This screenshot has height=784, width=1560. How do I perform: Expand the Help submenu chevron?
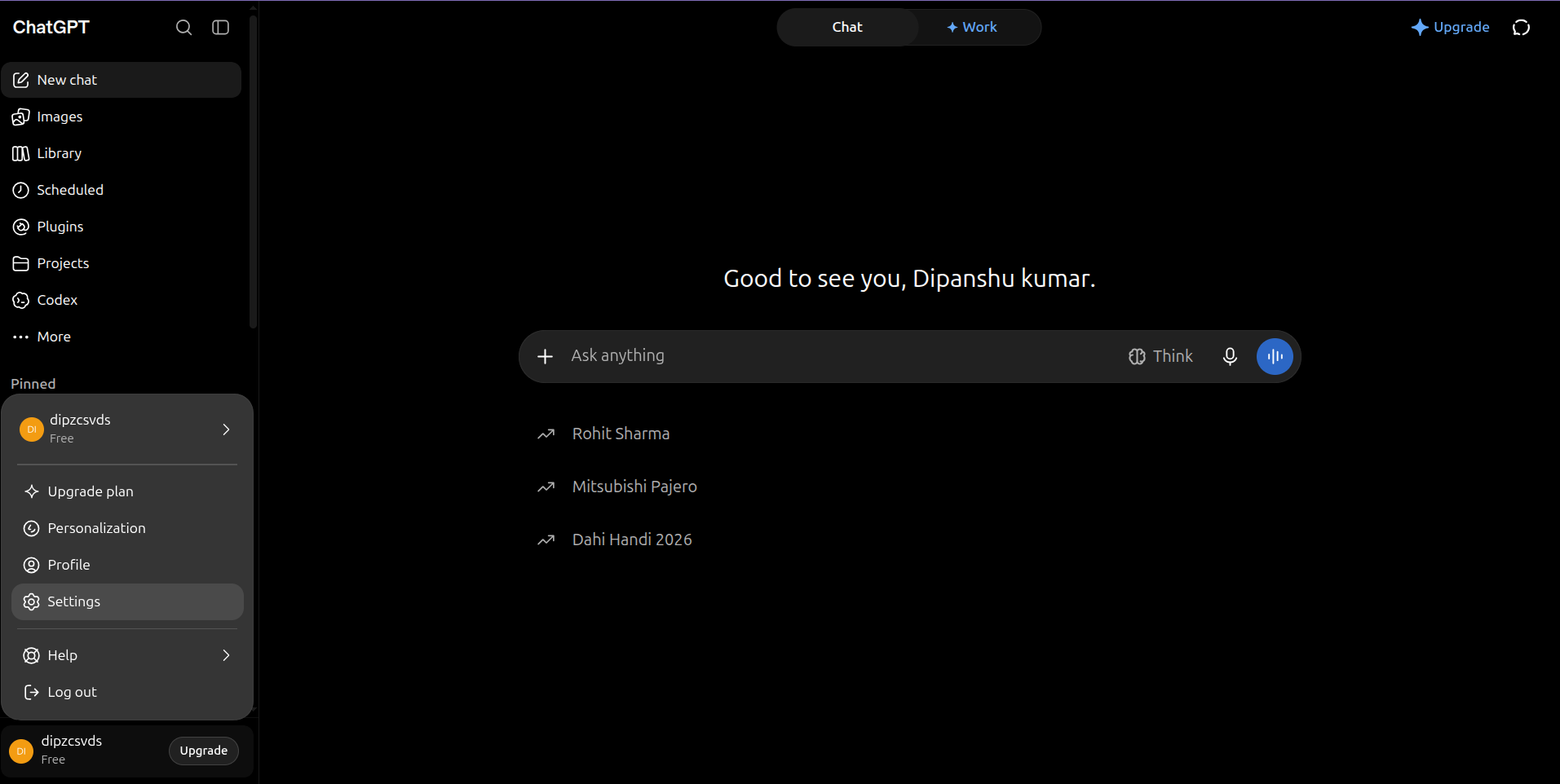pos(226,655)
